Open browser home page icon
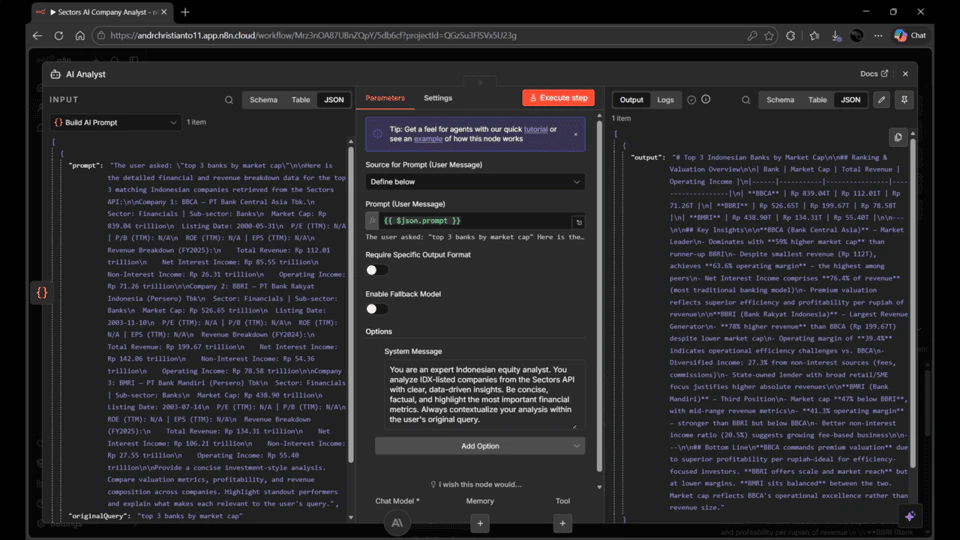This screenshot has width=960, height=540. point(80,36)
